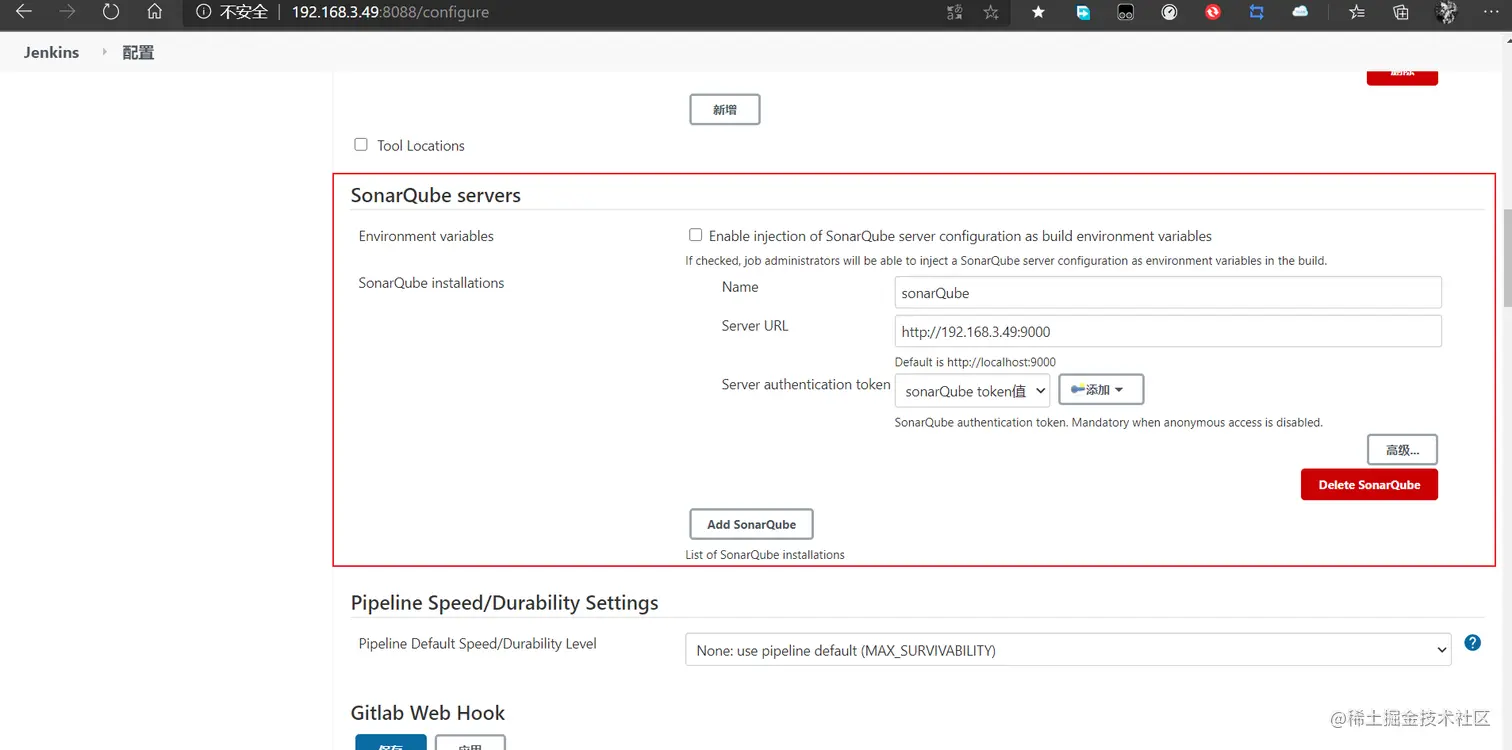Enable the Tool Locations checkbox
This screenshot has height=750, width=1512.
[361, 145]
